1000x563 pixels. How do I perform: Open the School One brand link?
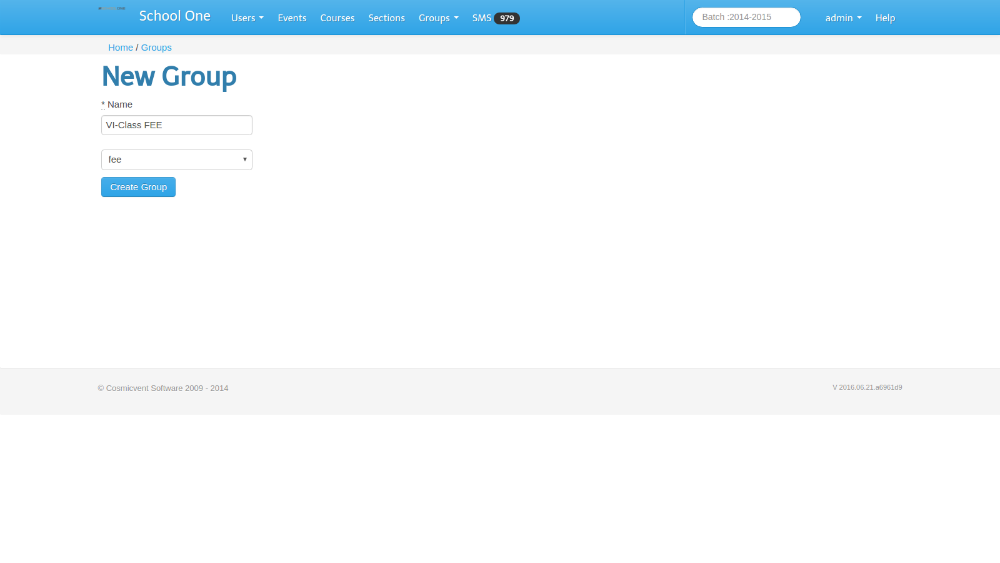(x=175, y=16)
